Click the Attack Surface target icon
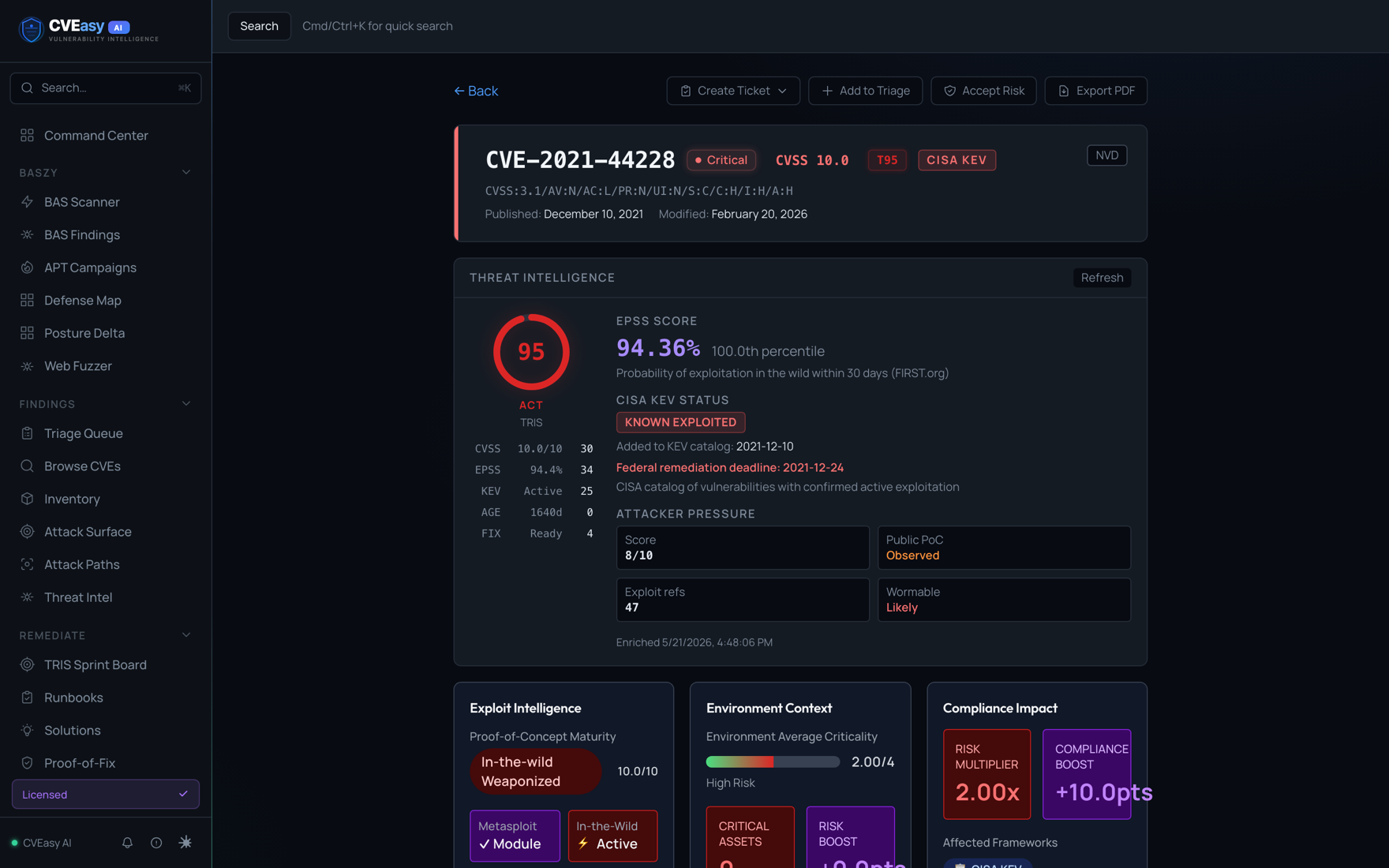This screenshot has height=868, width=1389. pos(27,532)
